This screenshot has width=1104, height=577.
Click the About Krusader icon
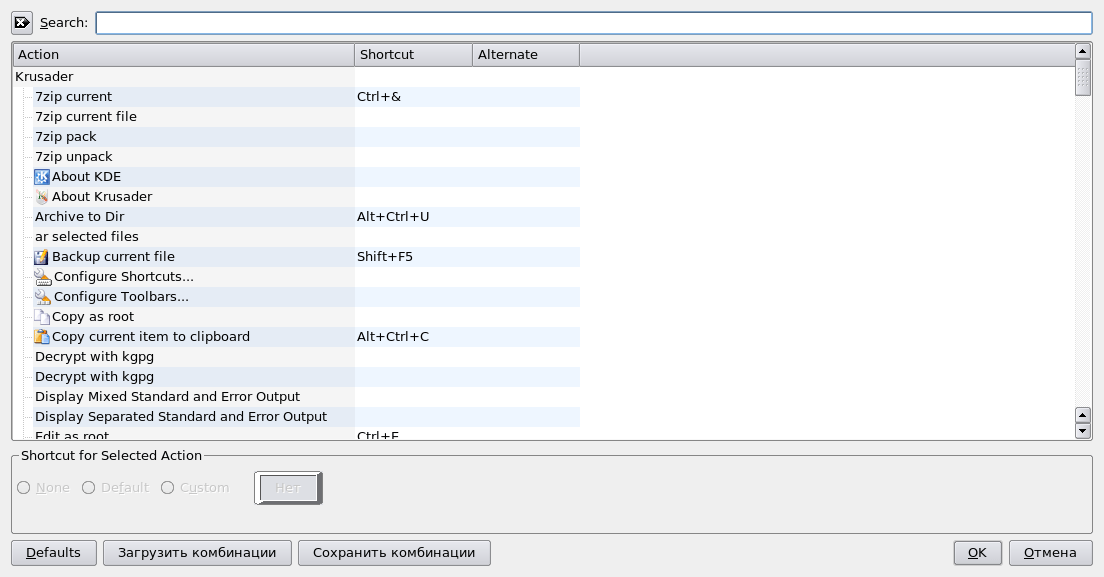[x=42, y=197]
